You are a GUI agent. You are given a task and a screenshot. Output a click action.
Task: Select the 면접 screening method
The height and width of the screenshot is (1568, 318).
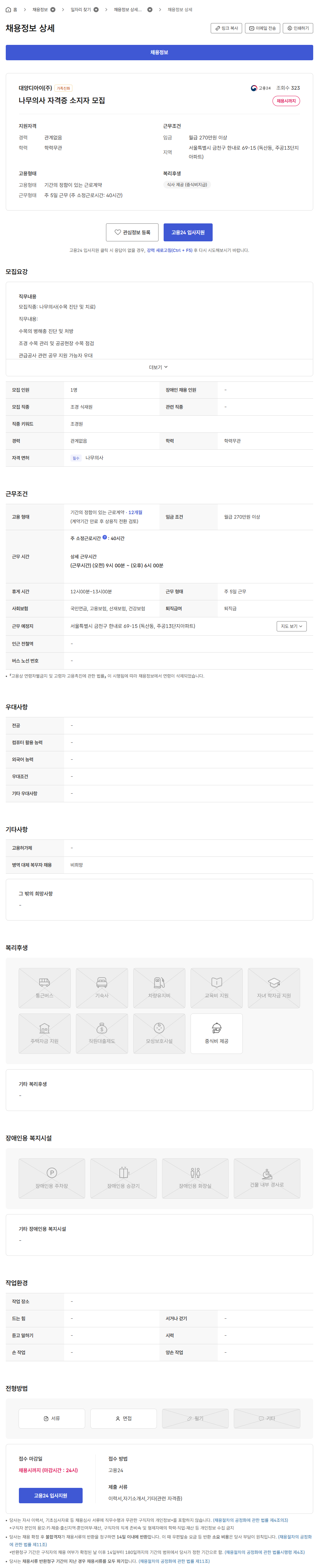tap(123, 1418)
